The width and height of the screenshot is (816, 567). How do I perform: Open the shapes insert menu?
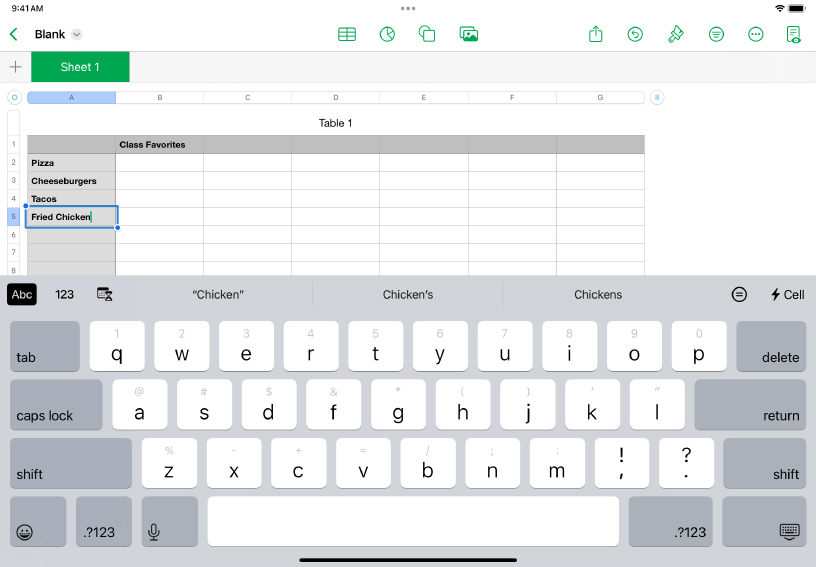coord(427,34)
